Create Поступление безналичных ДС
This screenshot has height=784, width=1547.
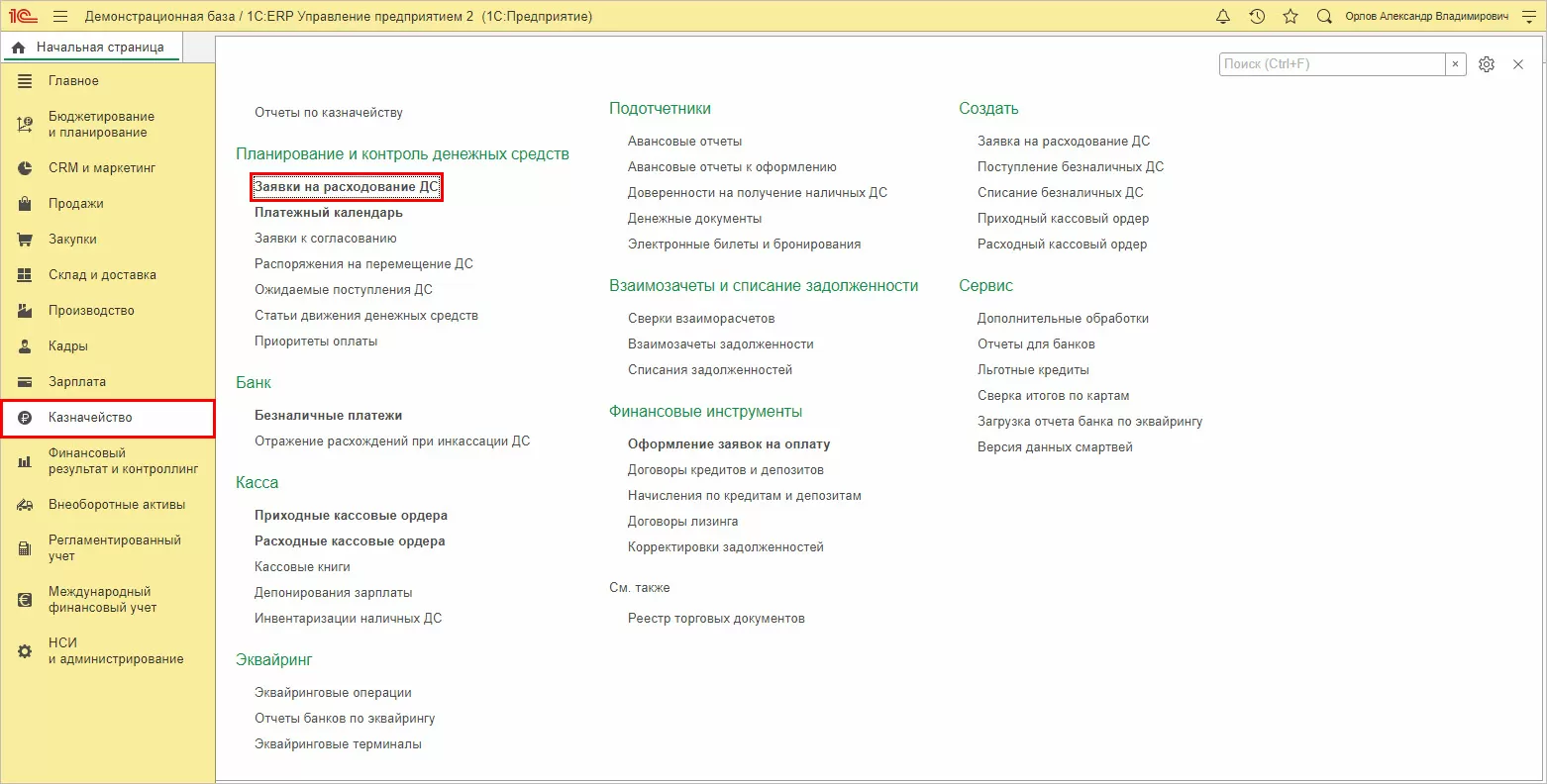(x=1071, y=167)
